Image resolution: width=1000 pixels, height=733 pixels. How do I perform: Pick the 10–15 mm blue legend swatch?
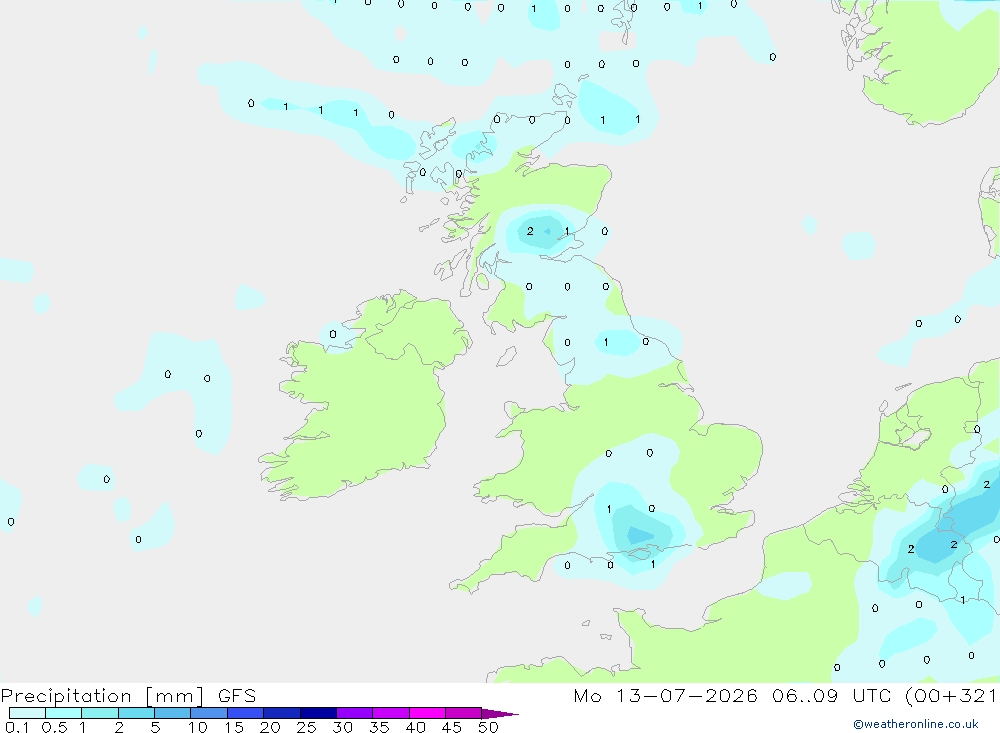pyautogui.click(x=209, y=713)
